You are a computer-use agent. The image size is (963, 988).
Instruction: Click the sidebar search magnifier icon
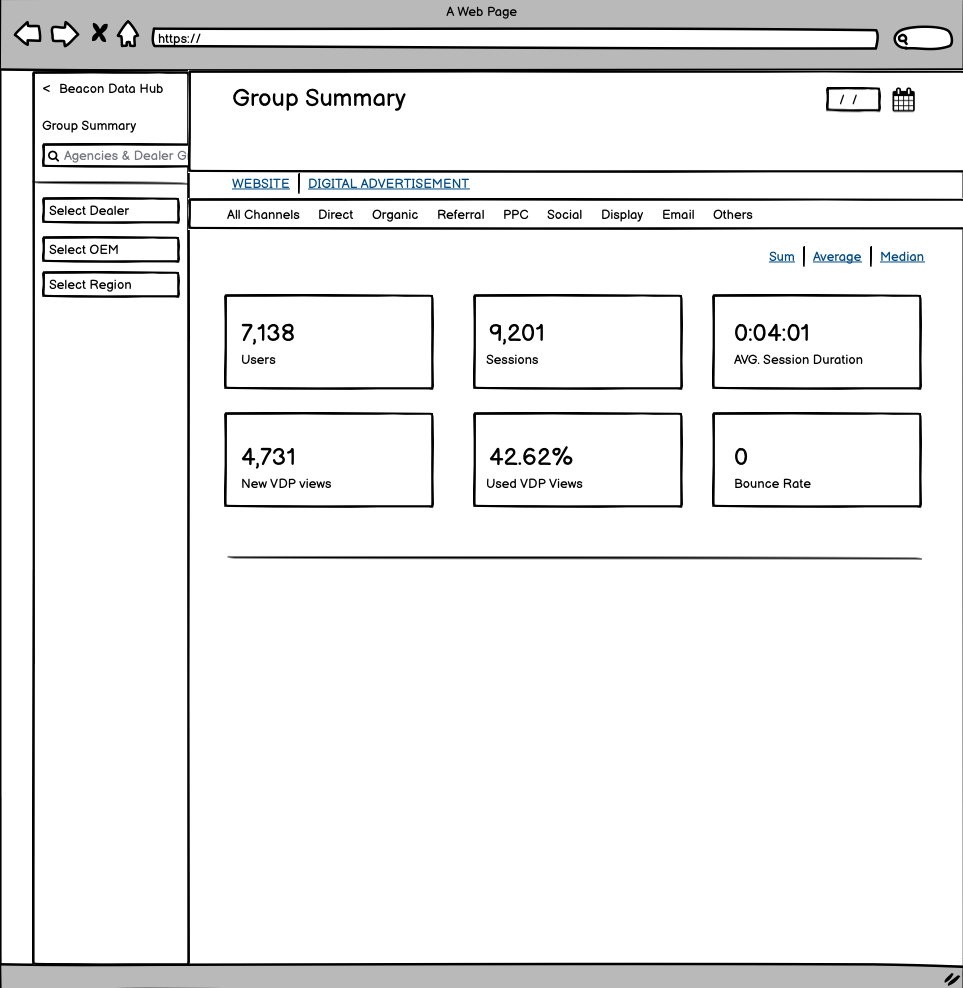pos(54,156)
